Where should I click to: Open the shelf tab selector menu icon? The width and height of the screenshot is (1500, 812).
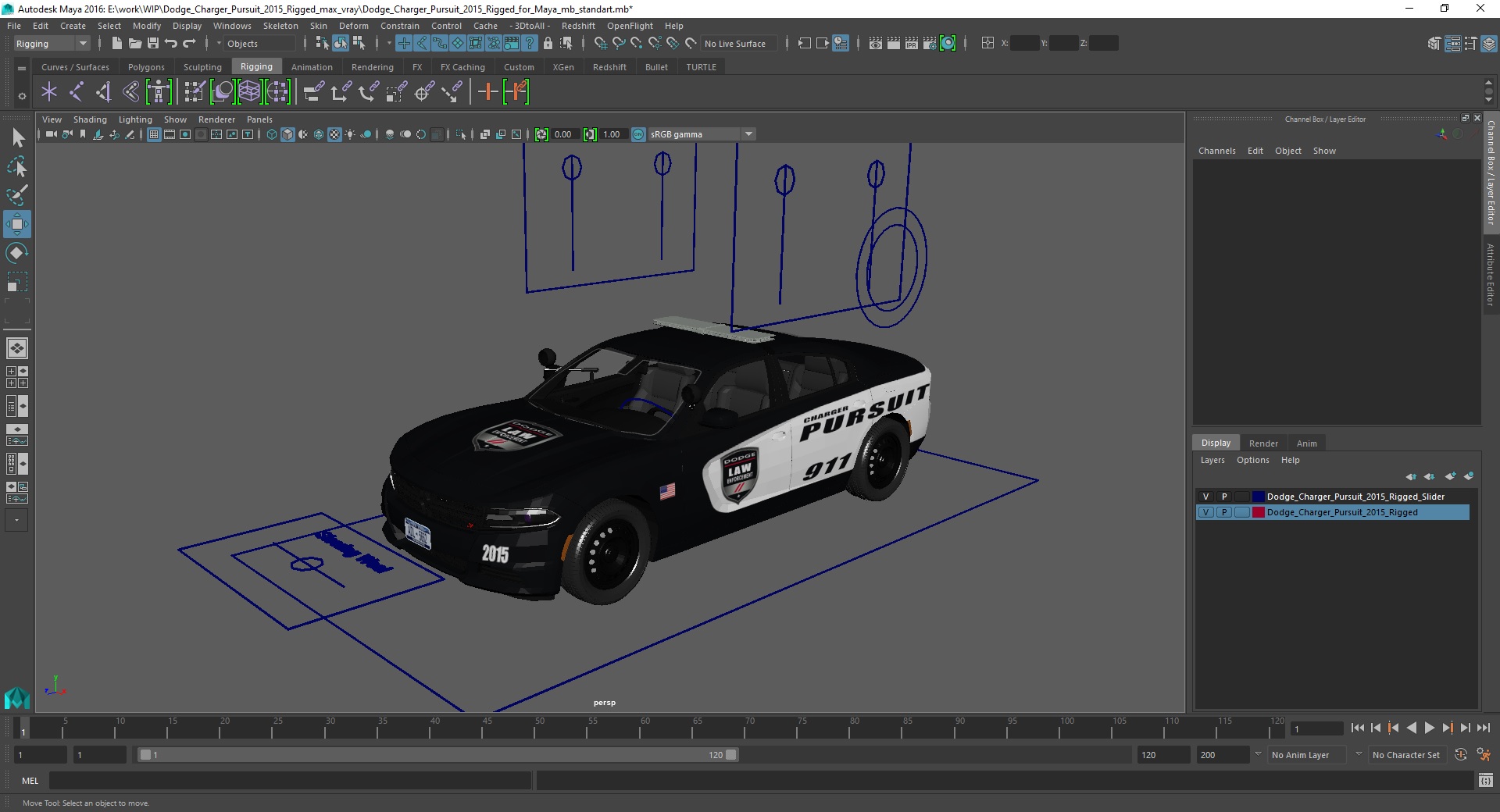point(22,68)
